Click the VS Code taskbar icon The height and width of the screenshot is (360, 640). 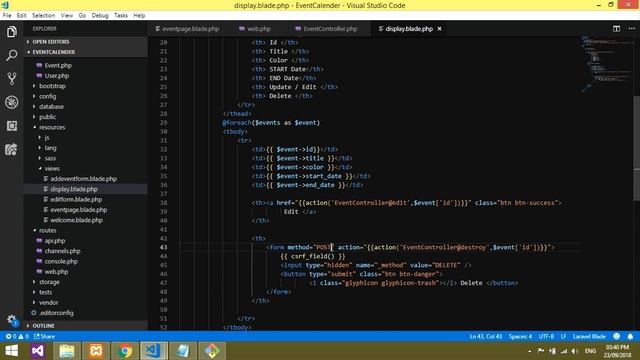(x=154, y=351)
